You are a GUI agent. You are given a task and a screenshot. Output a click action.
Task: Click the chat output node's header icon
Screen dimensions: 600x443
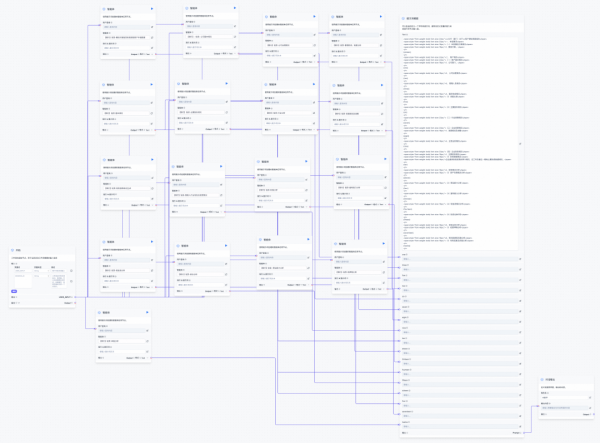point(542,379)
